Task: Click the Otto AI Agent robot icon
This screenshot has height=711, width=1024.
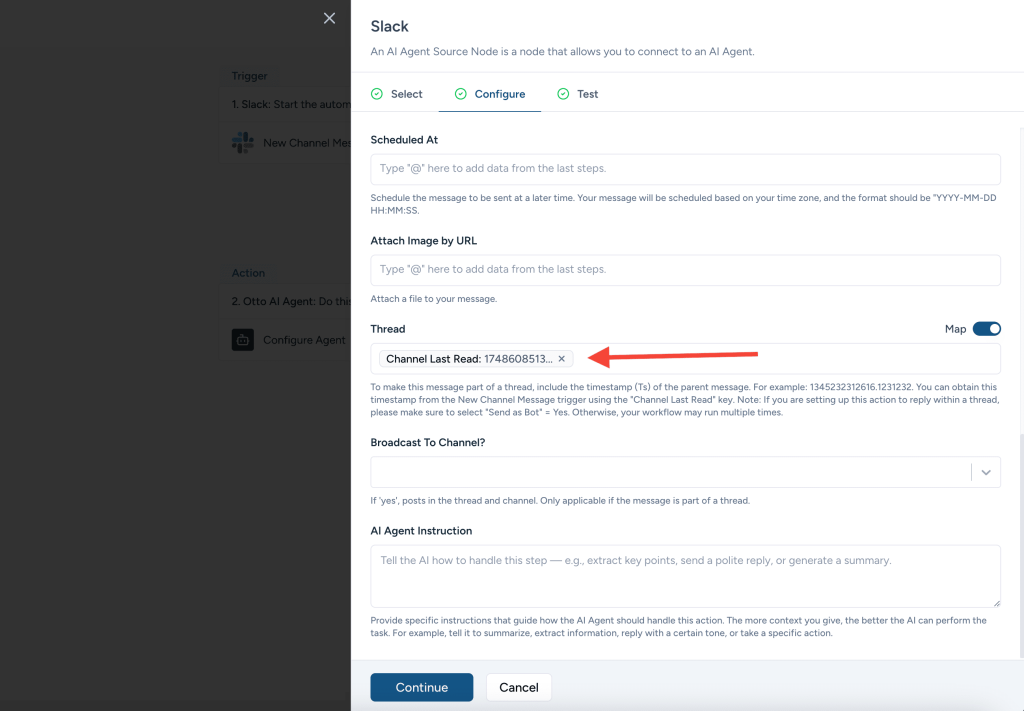Action: tap(243, 340)
